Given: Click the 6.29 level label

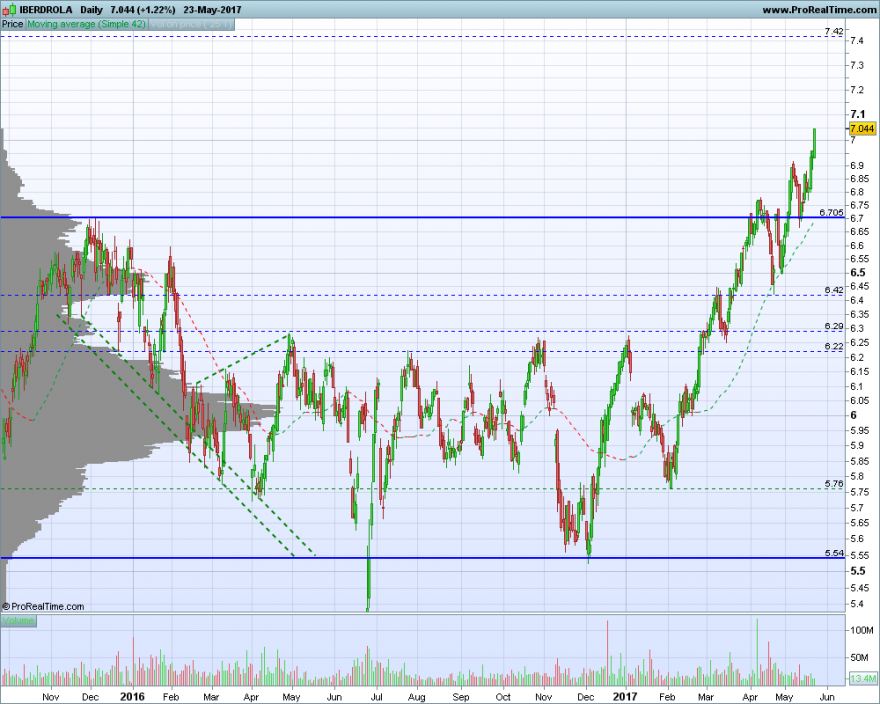Looking at the screenshot, I should 834,326.
